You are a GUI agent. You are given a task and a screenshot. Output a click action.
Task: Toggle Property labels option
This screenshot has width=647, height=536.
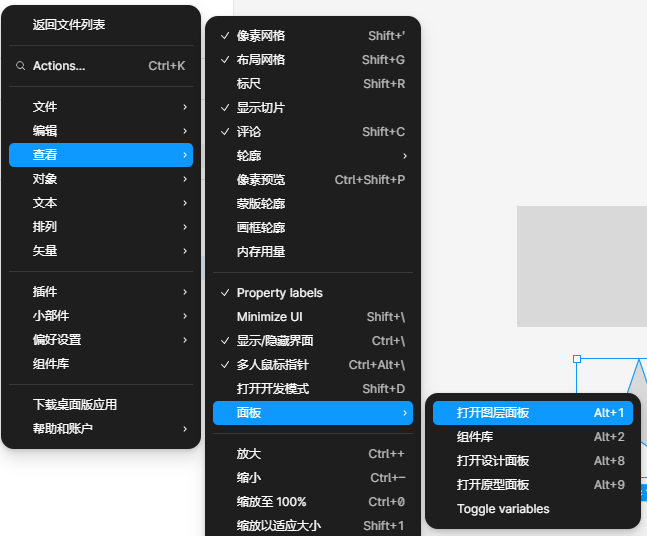click(313, 293)
